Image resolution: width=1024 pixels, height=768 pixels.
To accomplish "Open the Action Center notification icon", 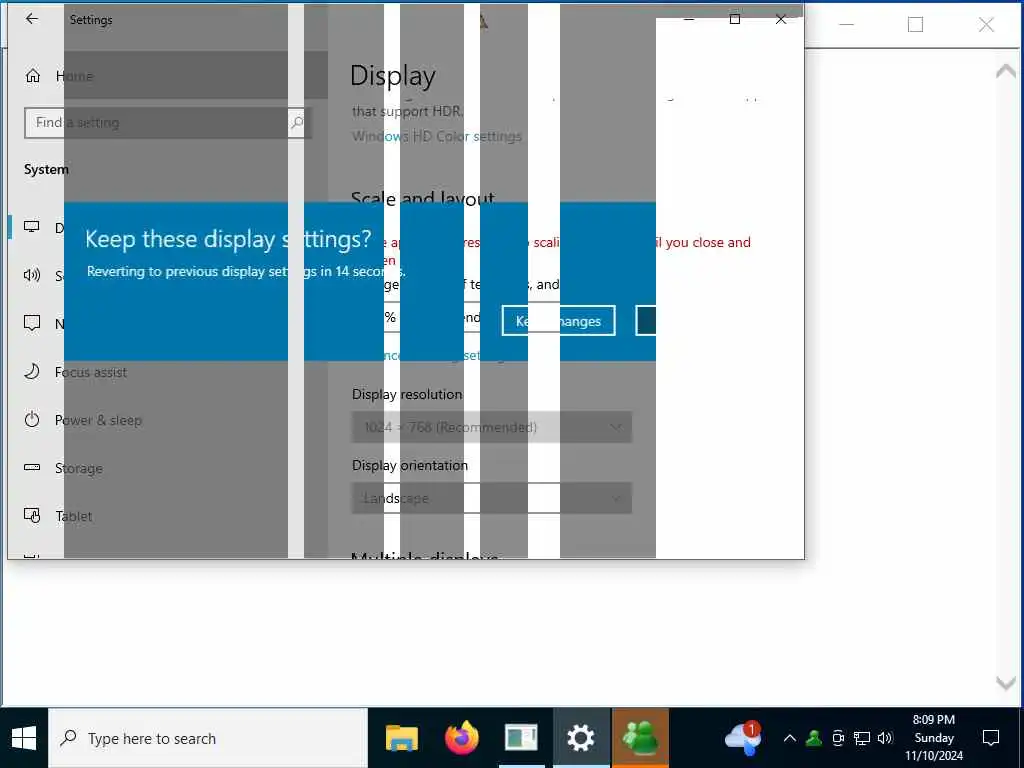I will [x=991, y=739].
